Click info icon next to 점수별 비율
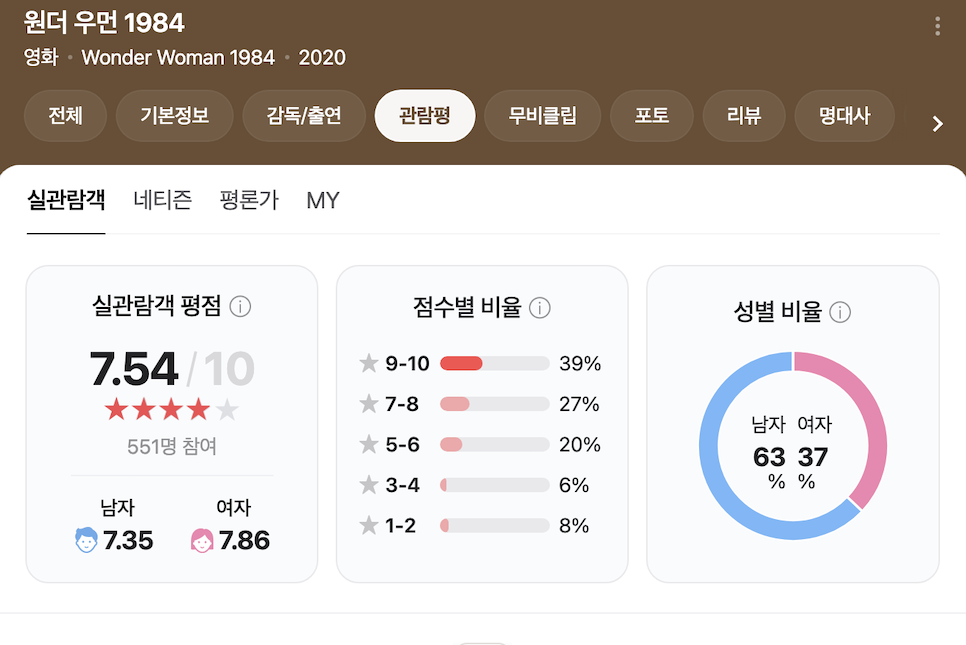Screen dimensions: 966x645 (x=540, y=307)
